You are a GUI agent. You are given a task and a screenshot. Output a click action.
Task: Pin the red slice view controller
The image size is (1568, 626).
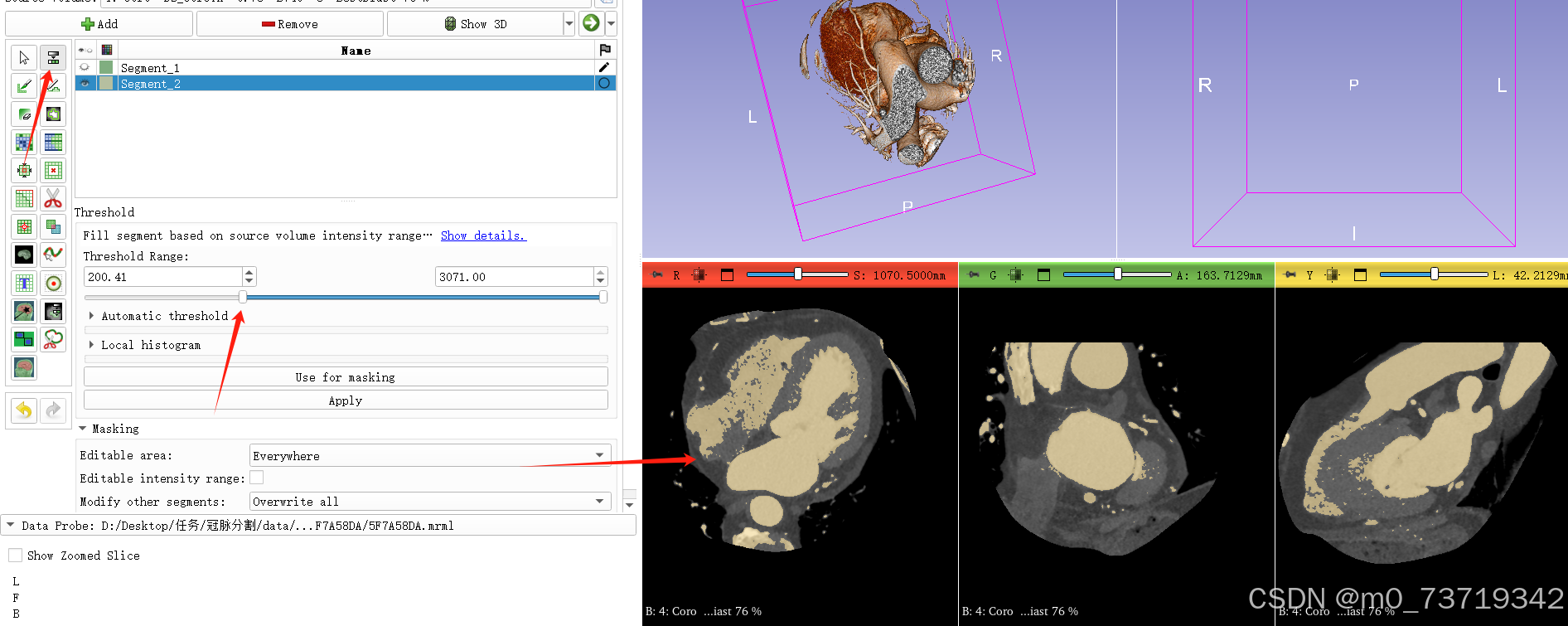click(657, 274)
